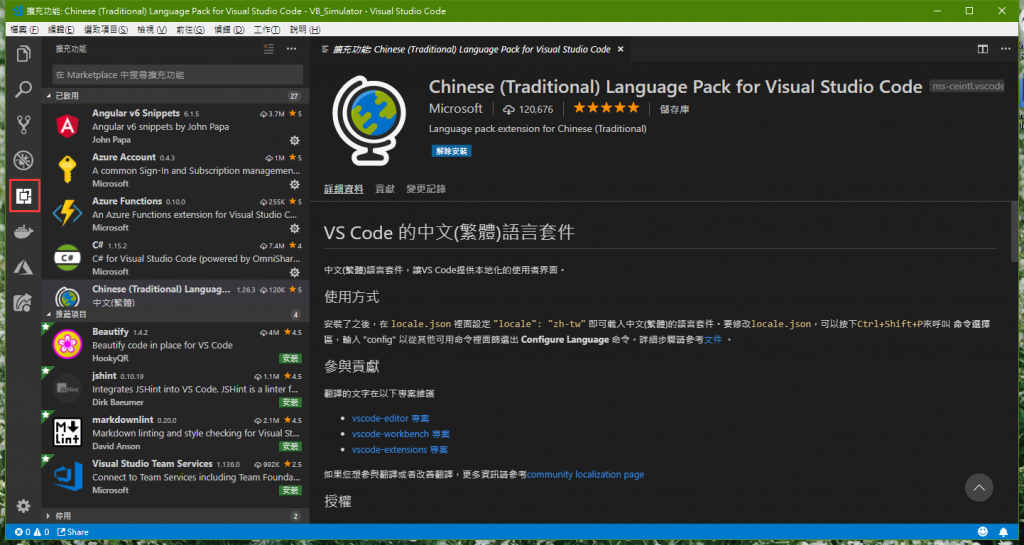Install the jshint extension
Viewport: 1024px width, 545px height.
click(x=291, y=402)
